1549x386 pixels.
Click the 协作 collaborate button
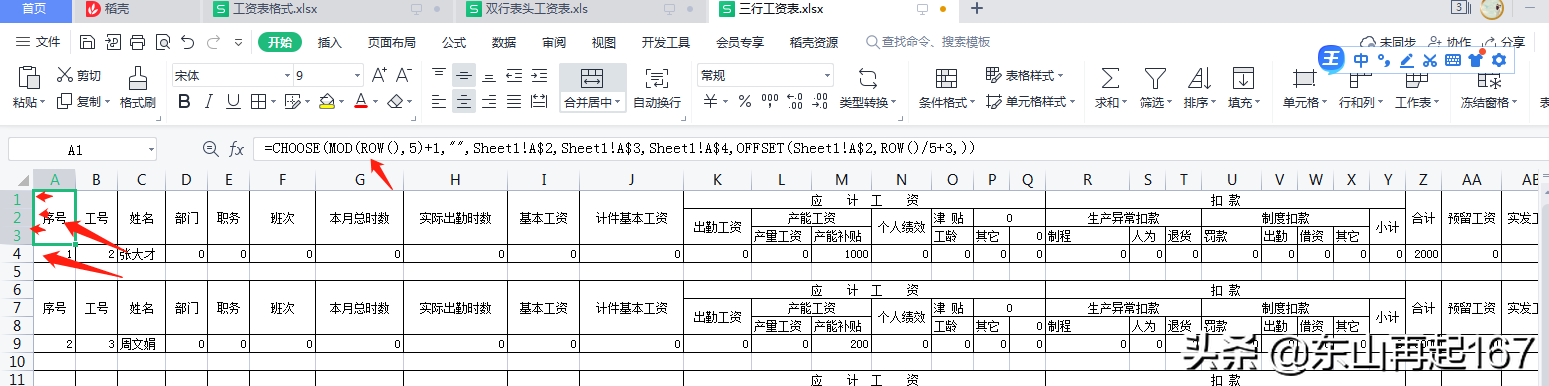click(1450, 43)
